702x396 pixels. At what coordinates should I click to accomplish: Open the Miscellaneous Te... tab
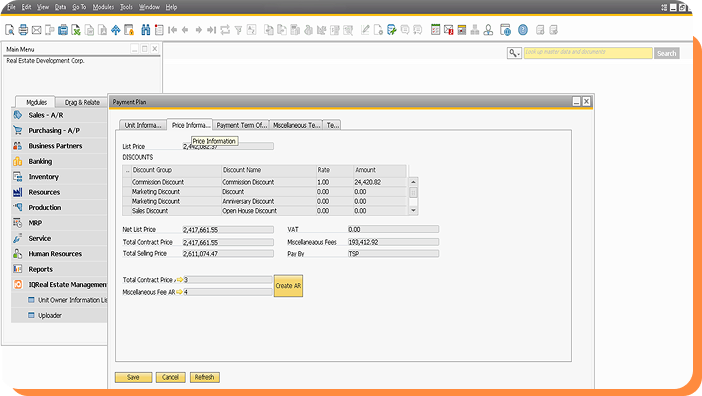click(x=296, y=125)
